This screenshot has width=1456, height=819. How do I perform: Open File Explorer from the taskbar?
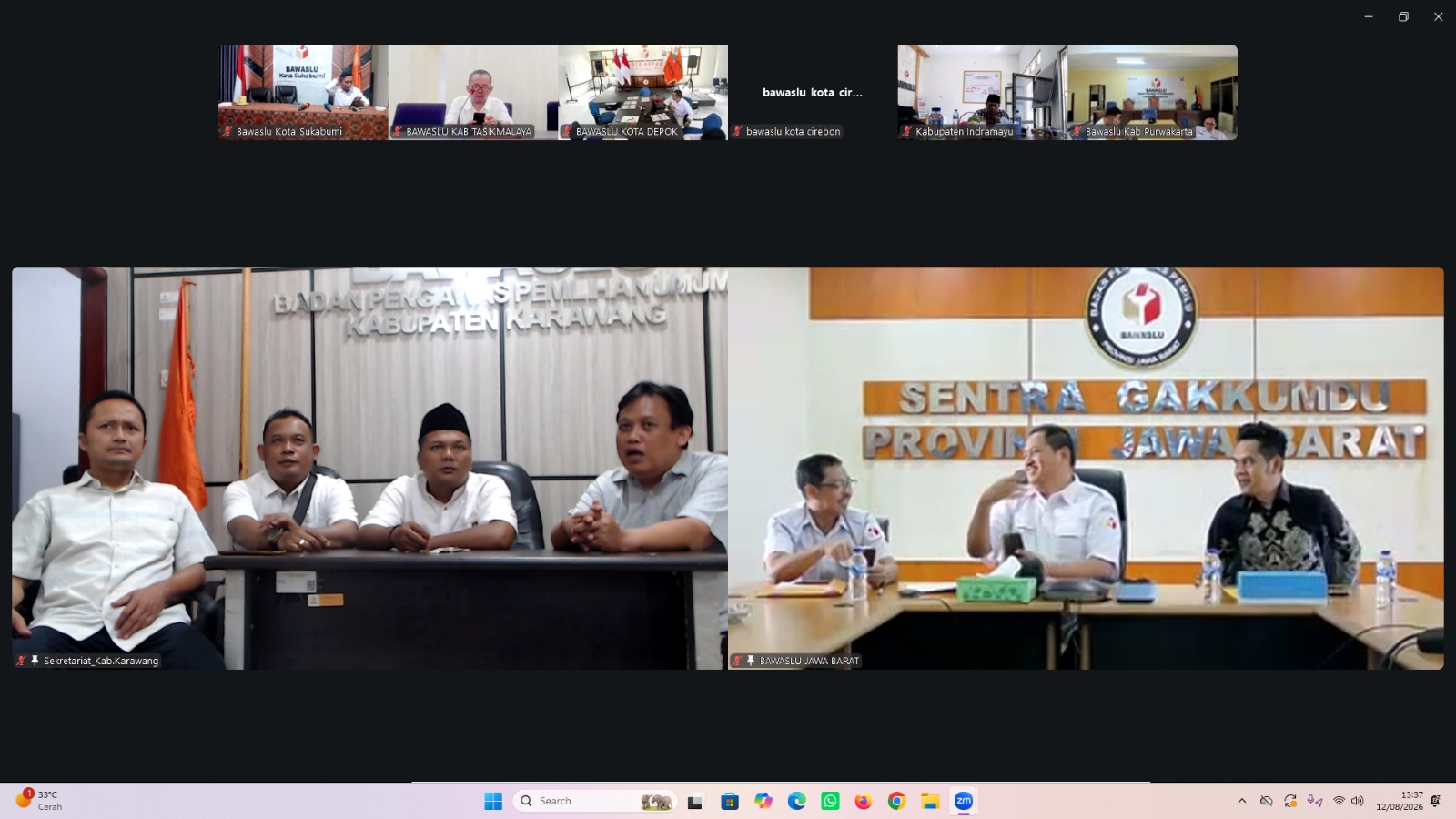point(930,801)
